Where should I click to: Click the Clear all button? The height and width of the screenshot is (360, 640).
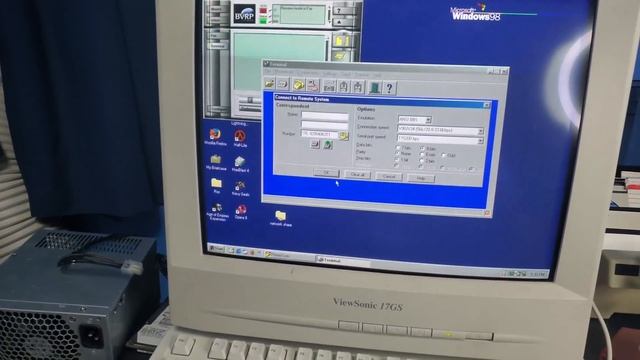click(x=357, y=175)
